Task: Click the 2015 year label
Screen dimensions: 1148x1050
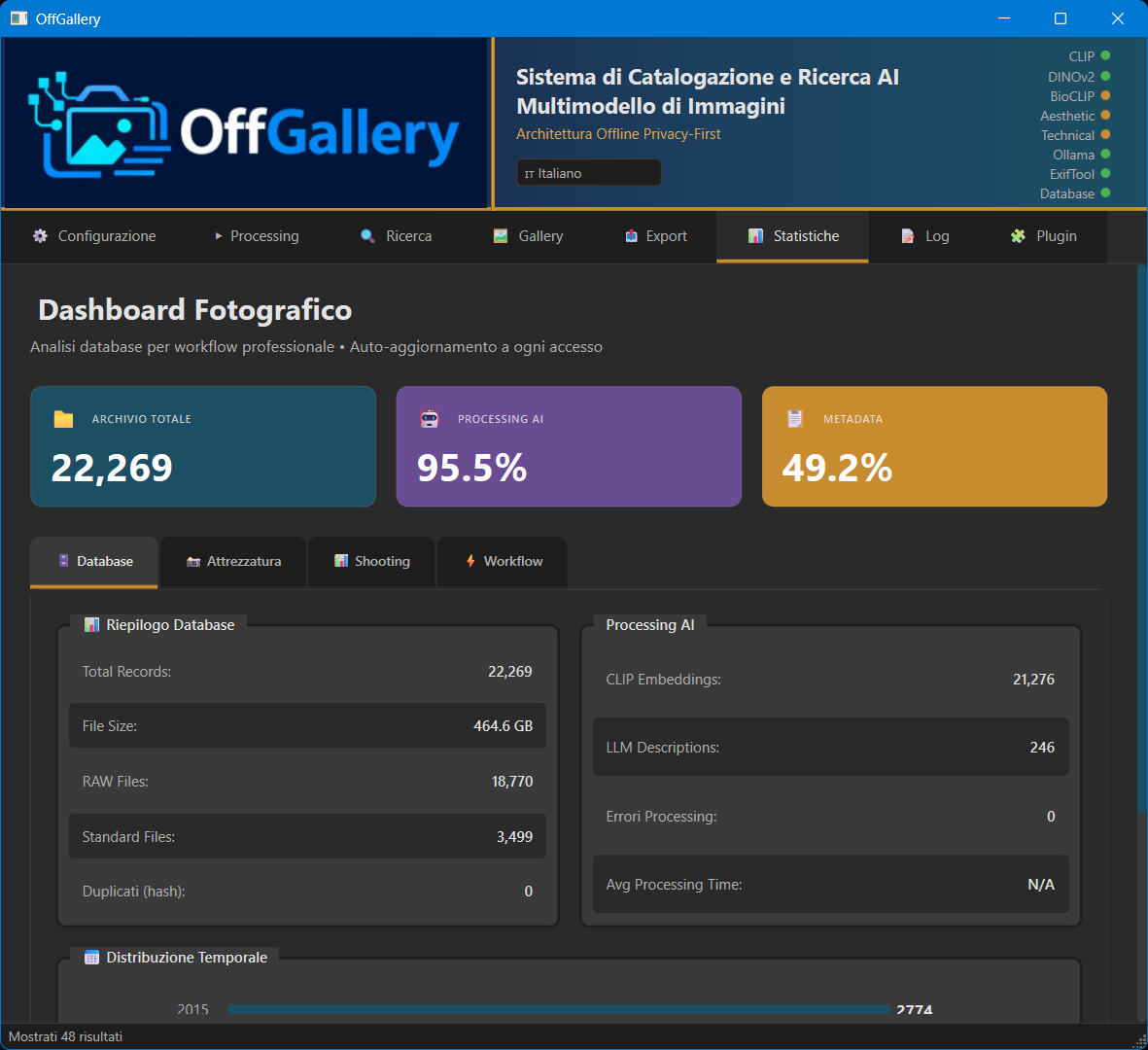Action: tap(192, 1009)
